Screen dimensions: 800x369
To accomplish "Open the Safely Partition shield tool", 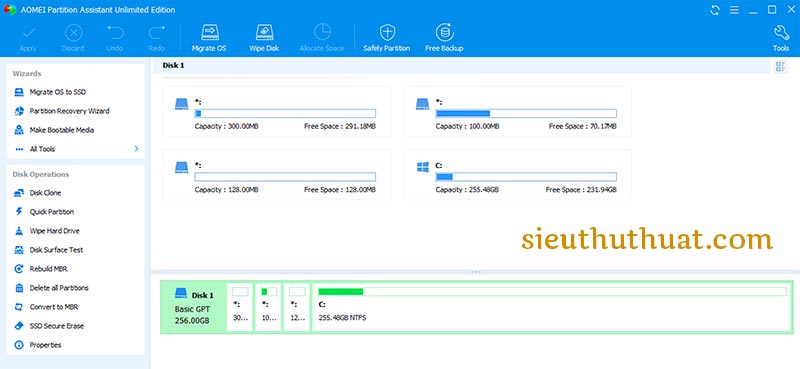I will [x=387, y=38].
